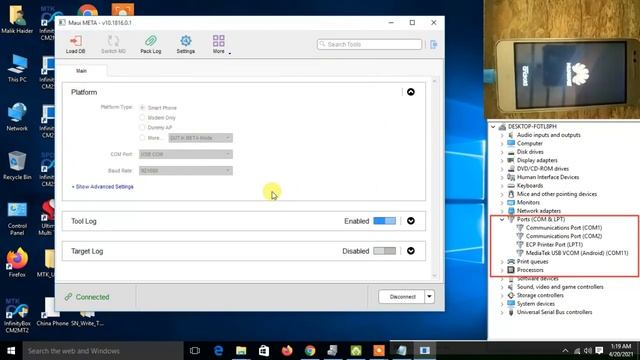Open the Pack Log tool

click(x=151, y=44)
